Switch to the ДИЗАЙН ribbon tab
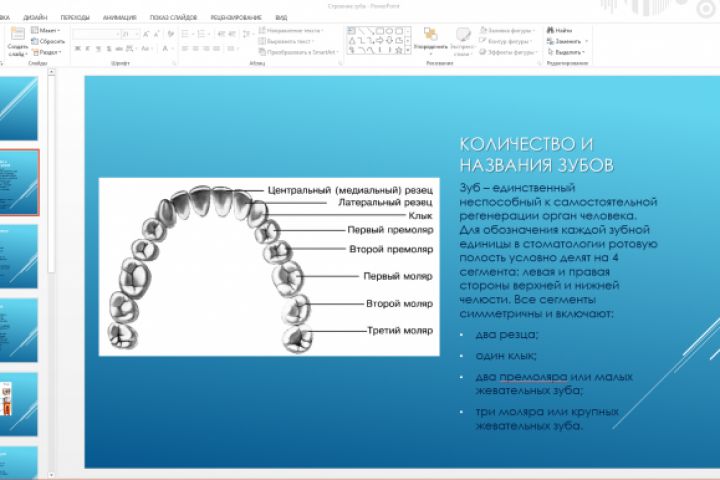The width and height of the screenshot is (720, 480). point(35,17)
